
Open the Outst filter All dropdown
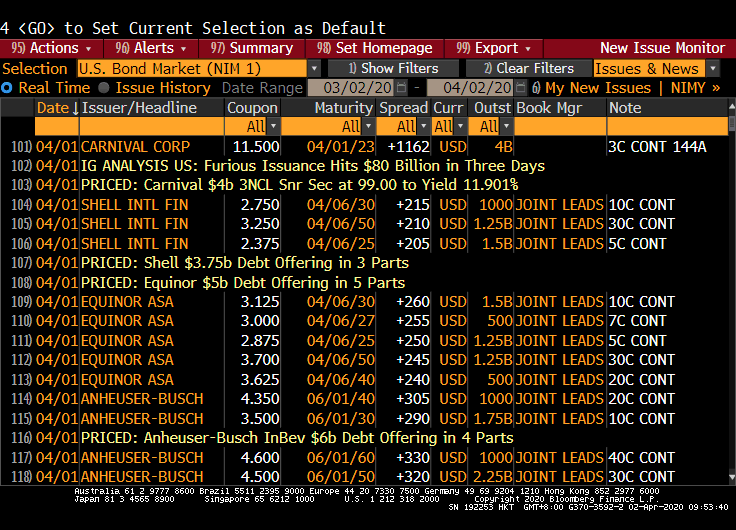pyautogui.click(x=506, y=127)
